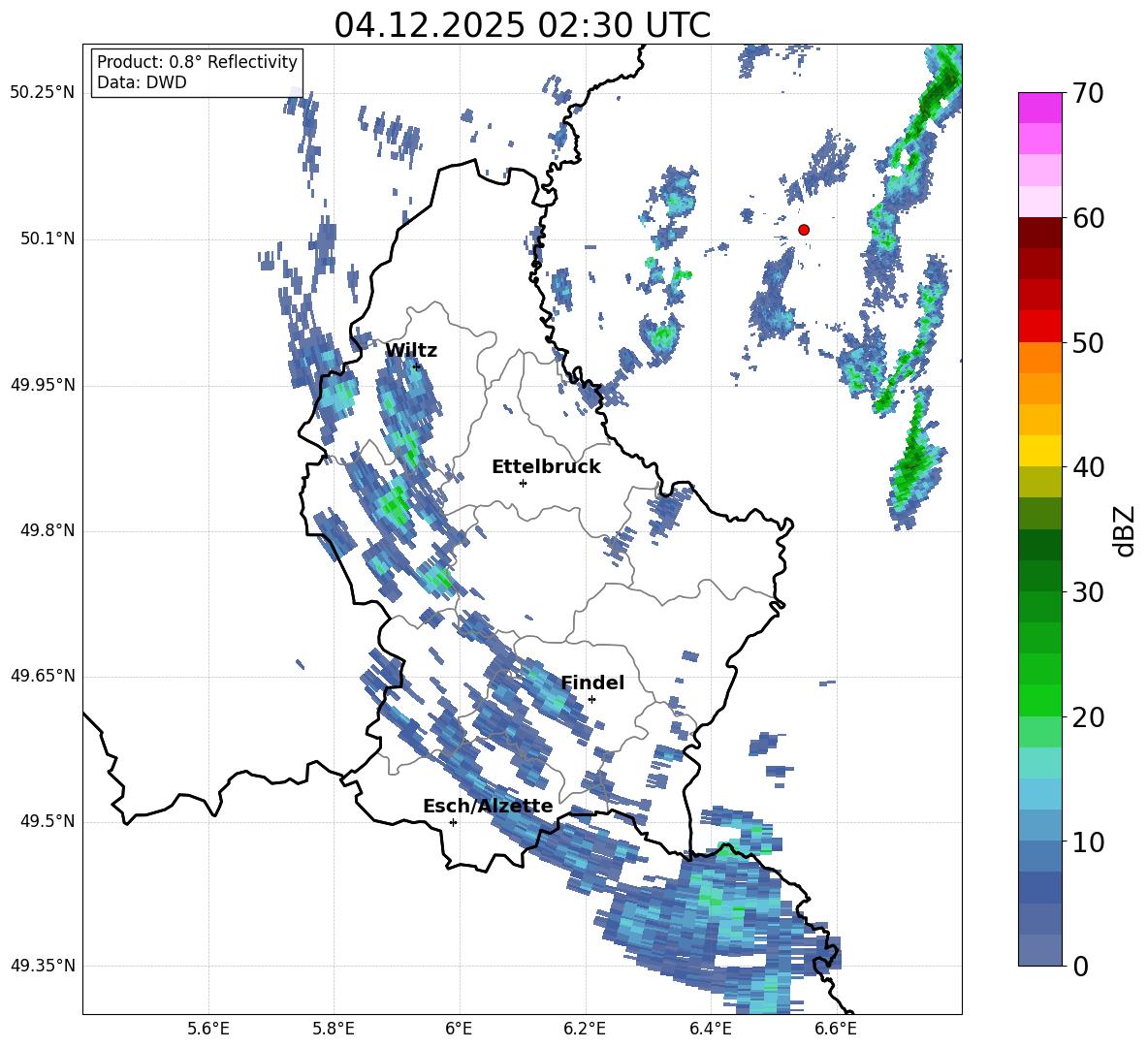Click the colorbar tick label 60
The image size is (1148, 1048).
pos(1089,217)
